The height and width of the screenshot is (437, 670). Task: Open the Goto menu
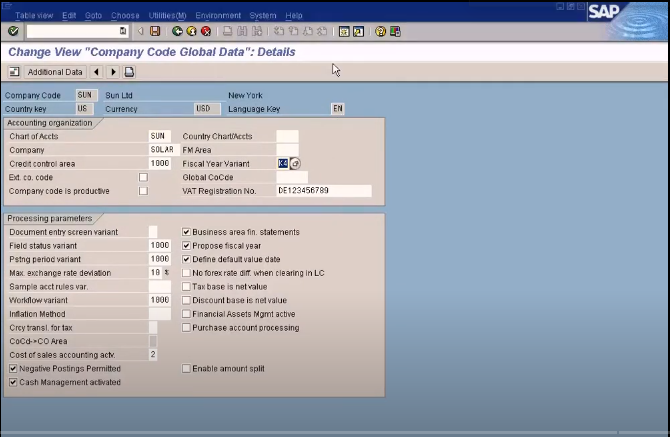tap(93, 15)
